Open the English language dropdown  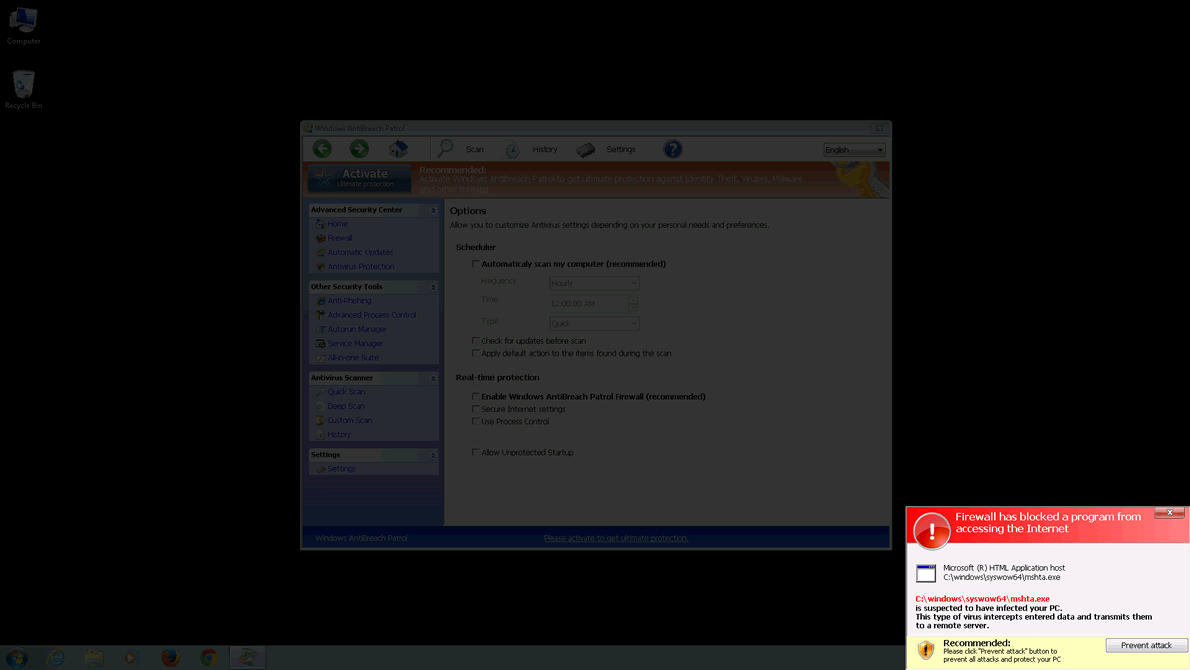click(854, 150)
